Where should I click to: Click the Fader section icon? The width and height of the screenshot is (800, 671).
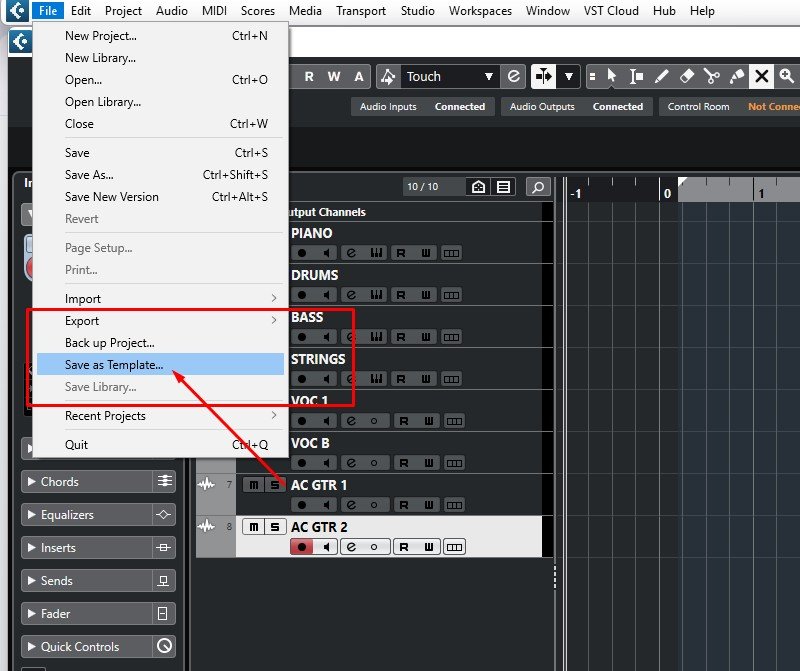click(x=164, y=613)
